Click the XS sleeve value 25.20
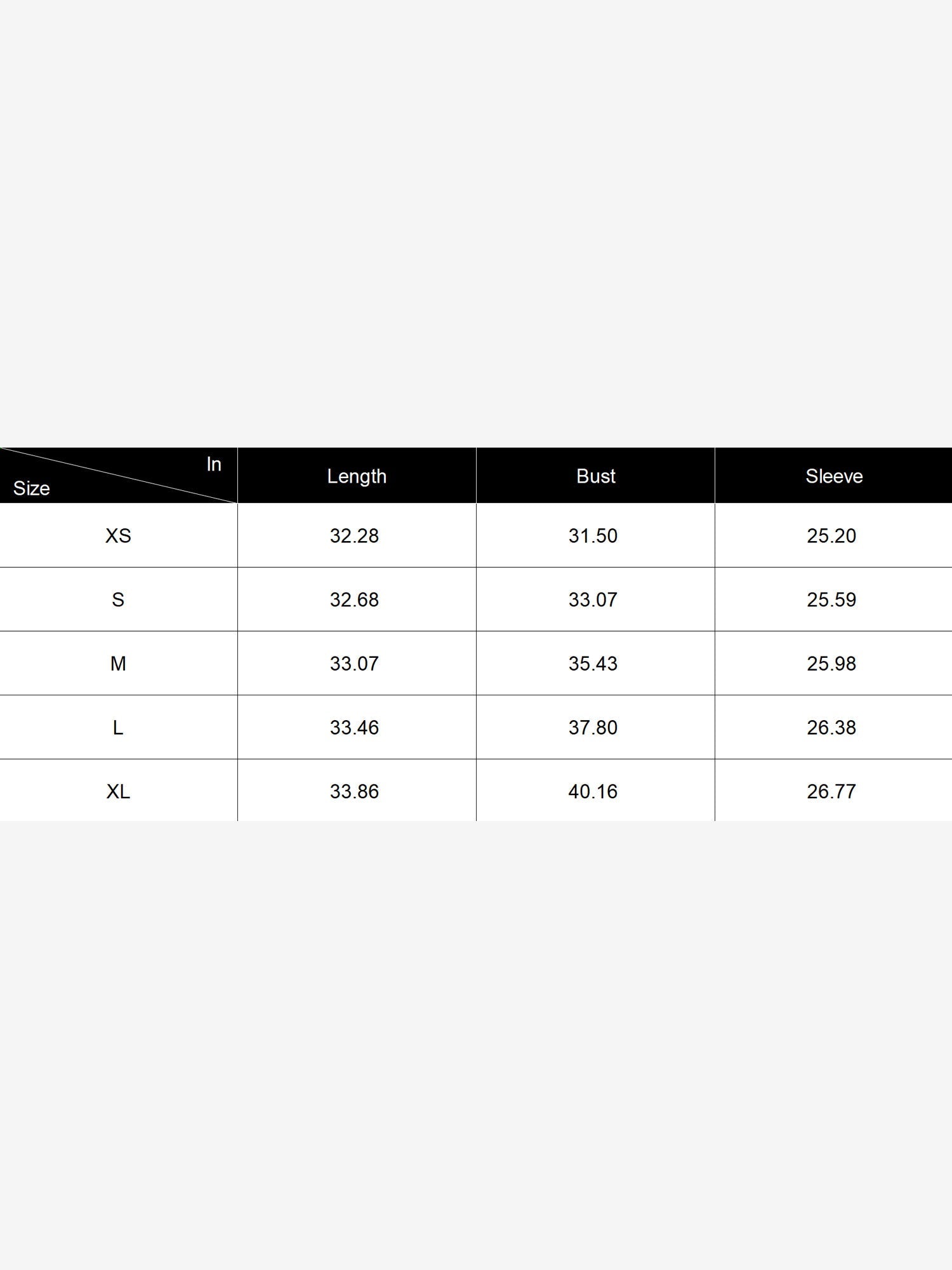This screenshot has height=1270, width=952. (x=831, y=536)
